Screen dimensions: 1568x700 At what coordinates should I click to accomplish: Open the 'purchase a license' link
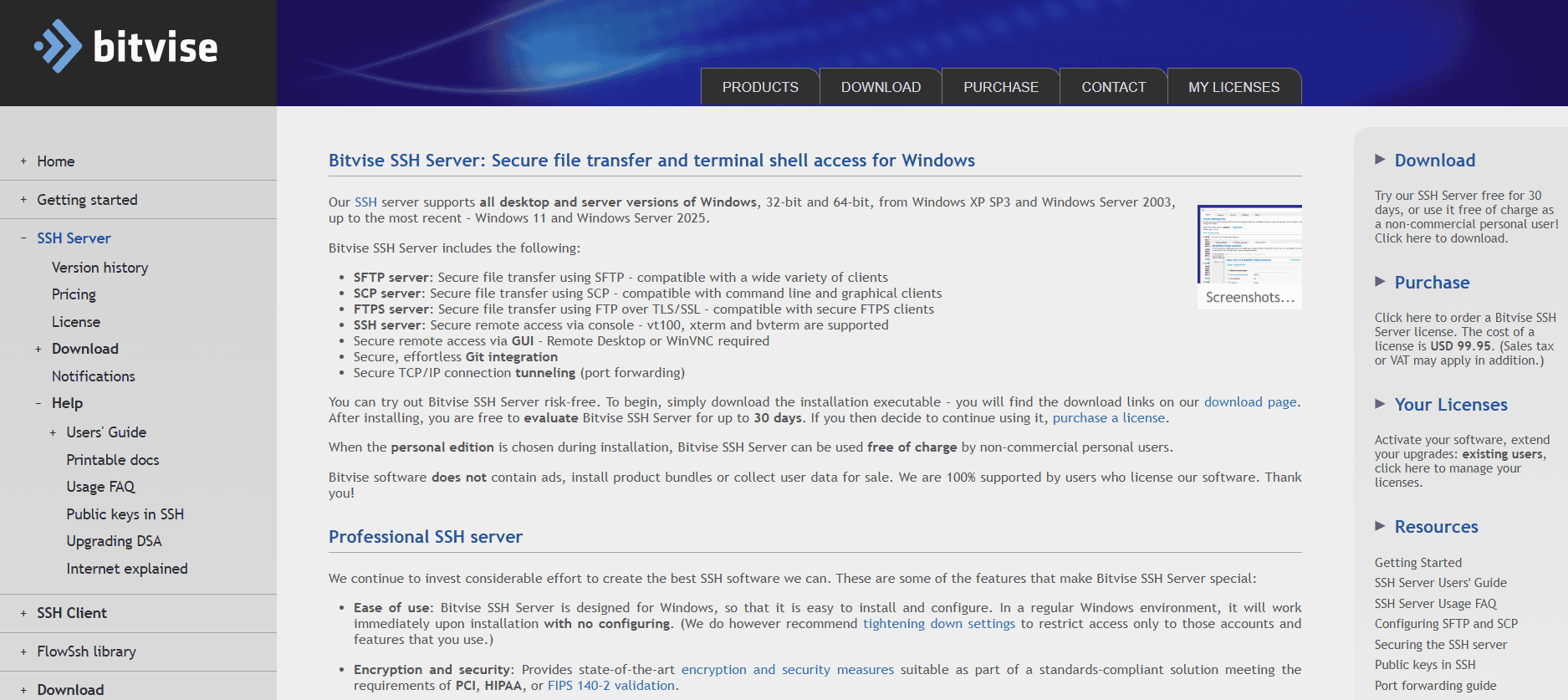point(1108,418)
